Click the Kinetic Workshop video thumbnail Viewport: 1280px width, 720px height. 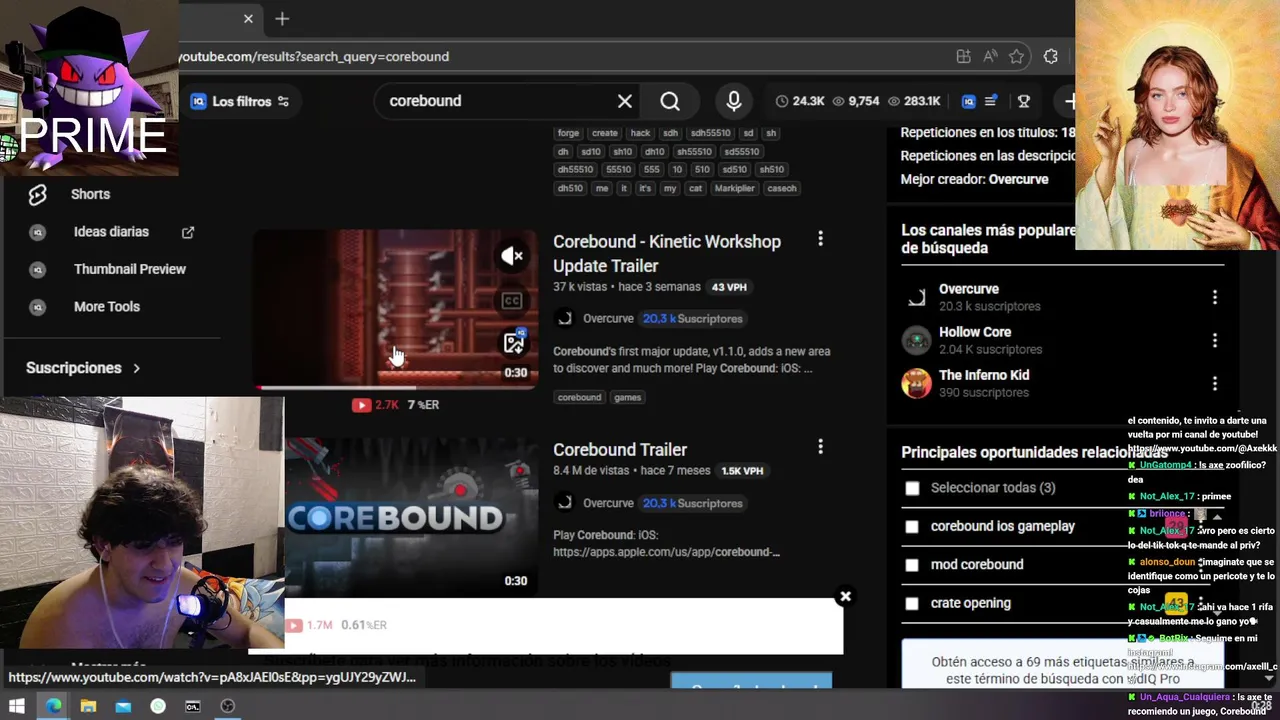pos(395,307)
